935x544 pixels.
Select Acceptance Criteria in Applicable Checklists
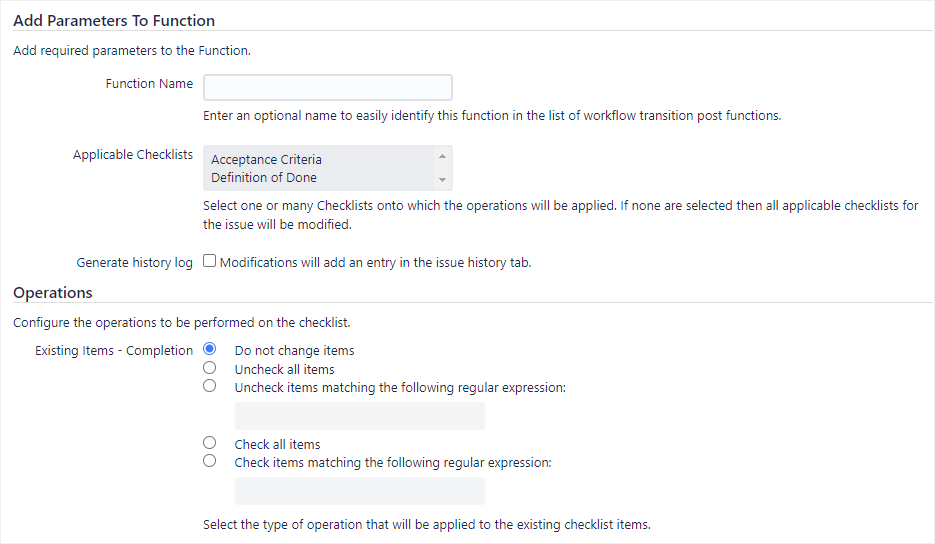[266, 159]
